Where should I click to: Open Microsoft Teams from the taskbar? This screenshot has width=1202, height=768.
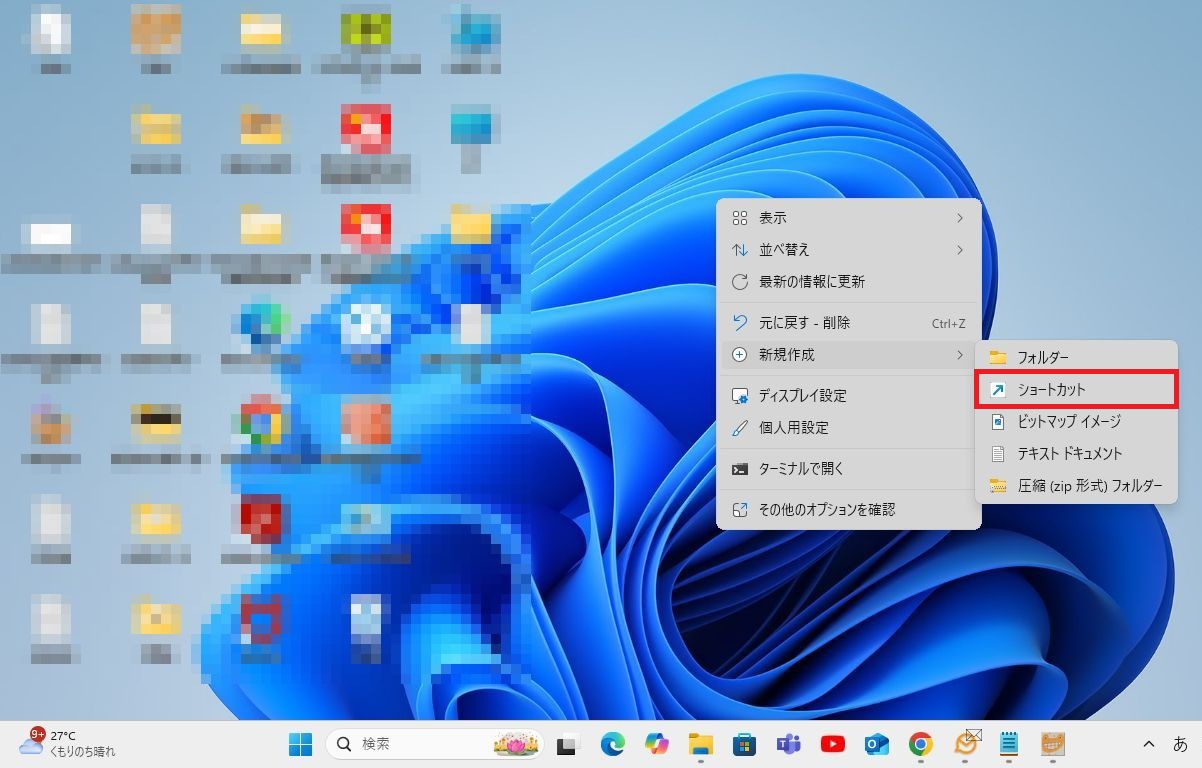[788, 744]
